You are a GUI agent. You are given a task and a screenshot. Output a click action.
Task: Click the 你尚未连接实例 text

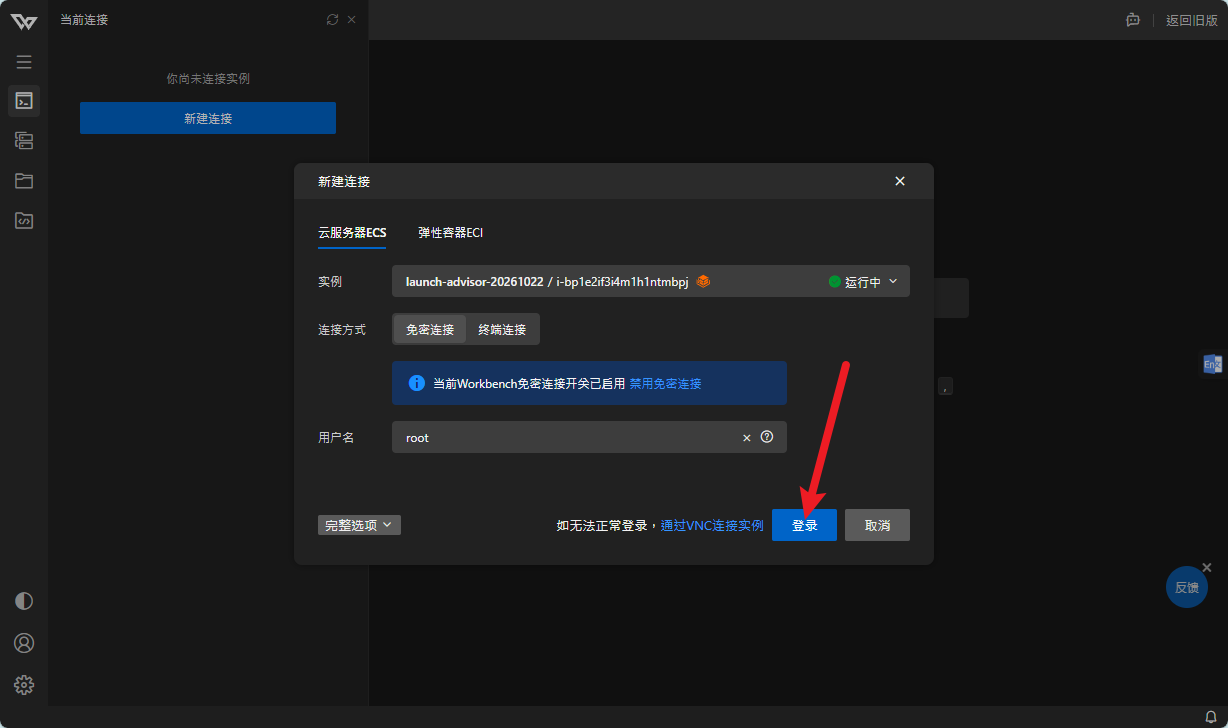click(x=208, y=78)
